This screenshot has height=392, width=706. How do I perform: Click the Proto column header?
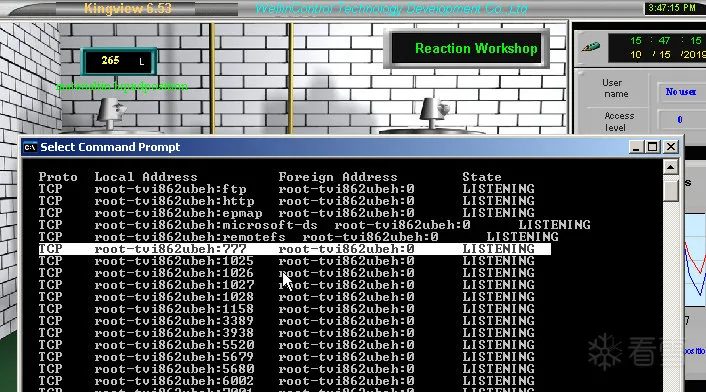[x=58, y=177]
